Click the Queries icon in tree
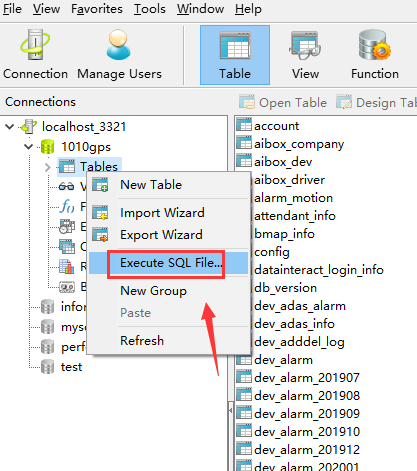Image resolution: width=417 pixels, height=471 pixels. pos(67,246)
